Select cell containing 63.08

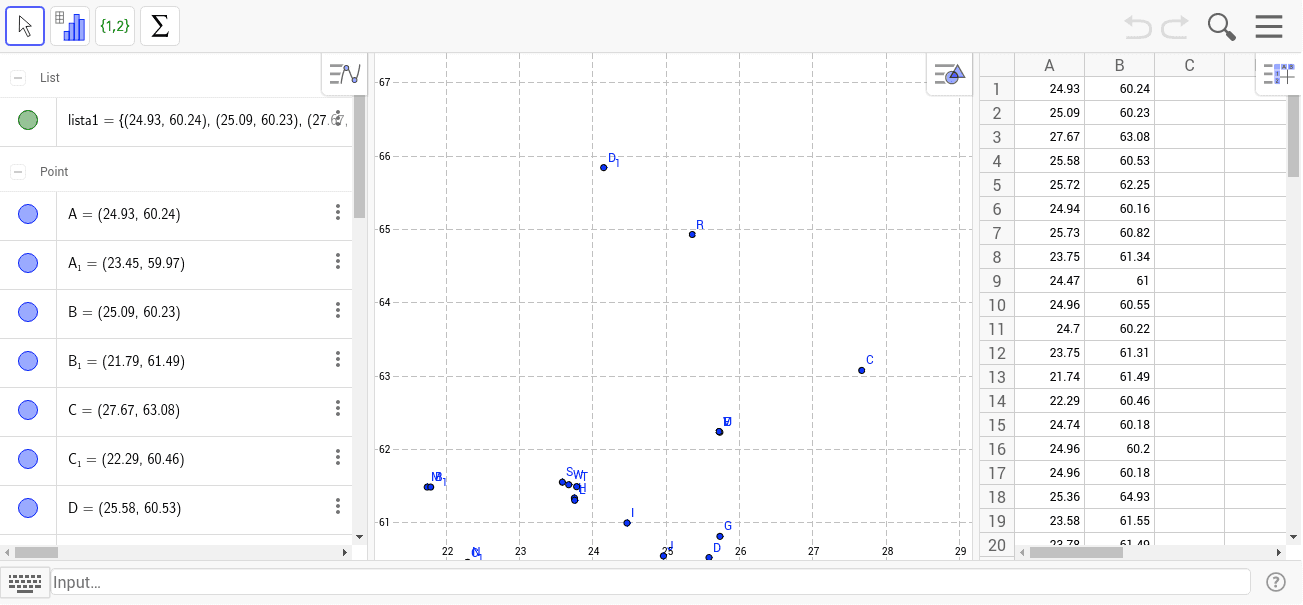pos(1119,137)
